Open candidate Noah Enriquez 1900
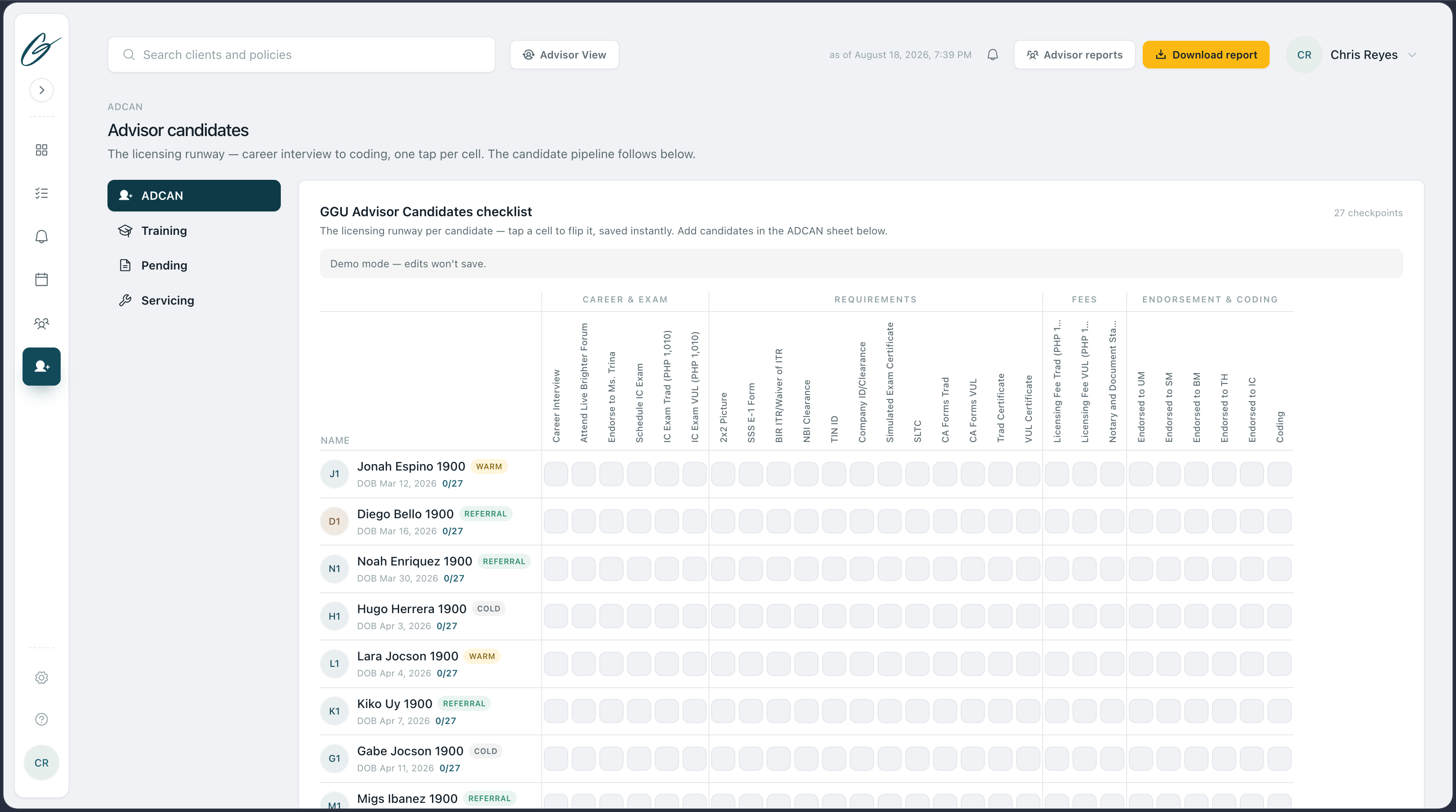The image size is (1456, 812). pyautogui.click(x=414, y=561)
